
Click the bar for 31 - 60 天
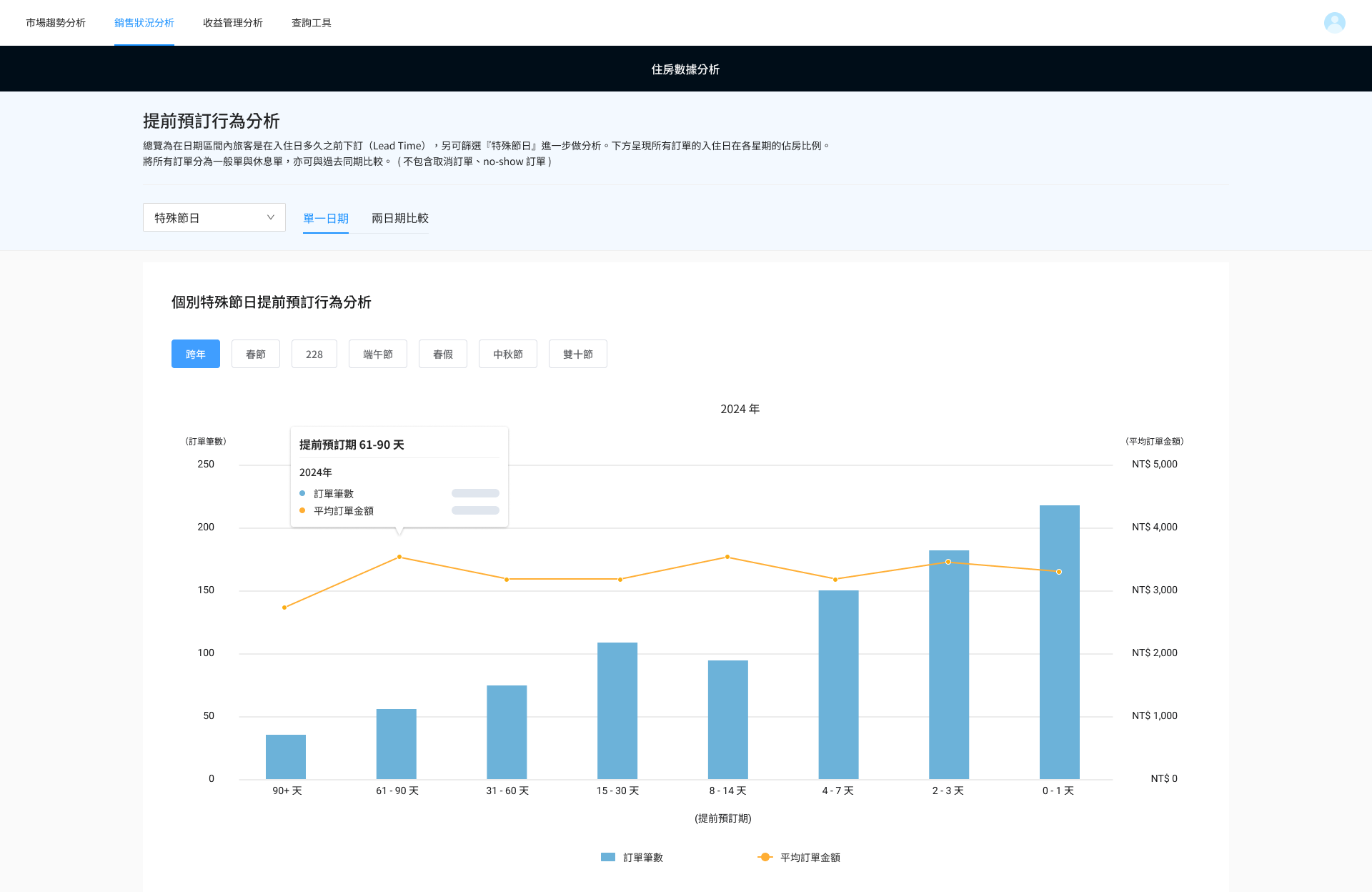click(x=507, y=732)
